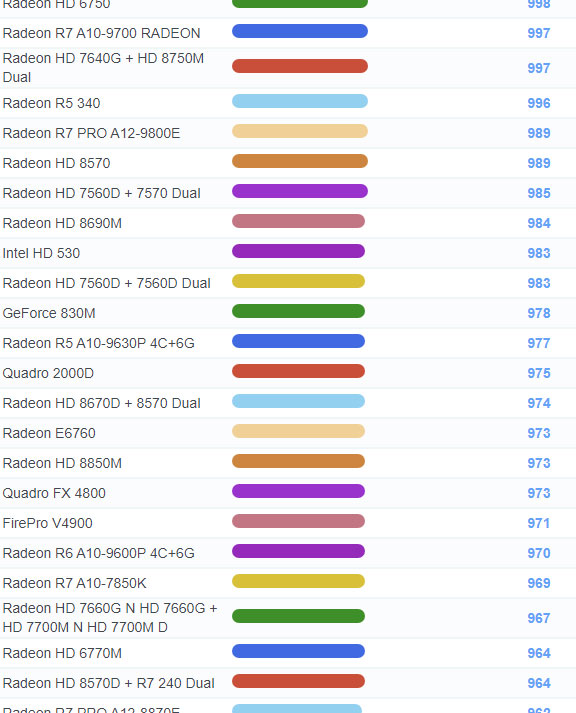Viewport: 576px width, 713px height.
Task: Click pink bar for Radeon HD 8690M
Action: 298,221
